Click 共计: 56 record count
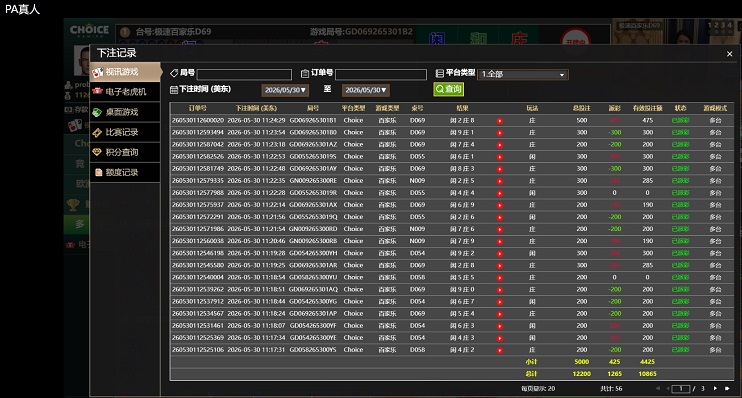The image size is (742, 398). pyautogui.click(x=611, y=389)
